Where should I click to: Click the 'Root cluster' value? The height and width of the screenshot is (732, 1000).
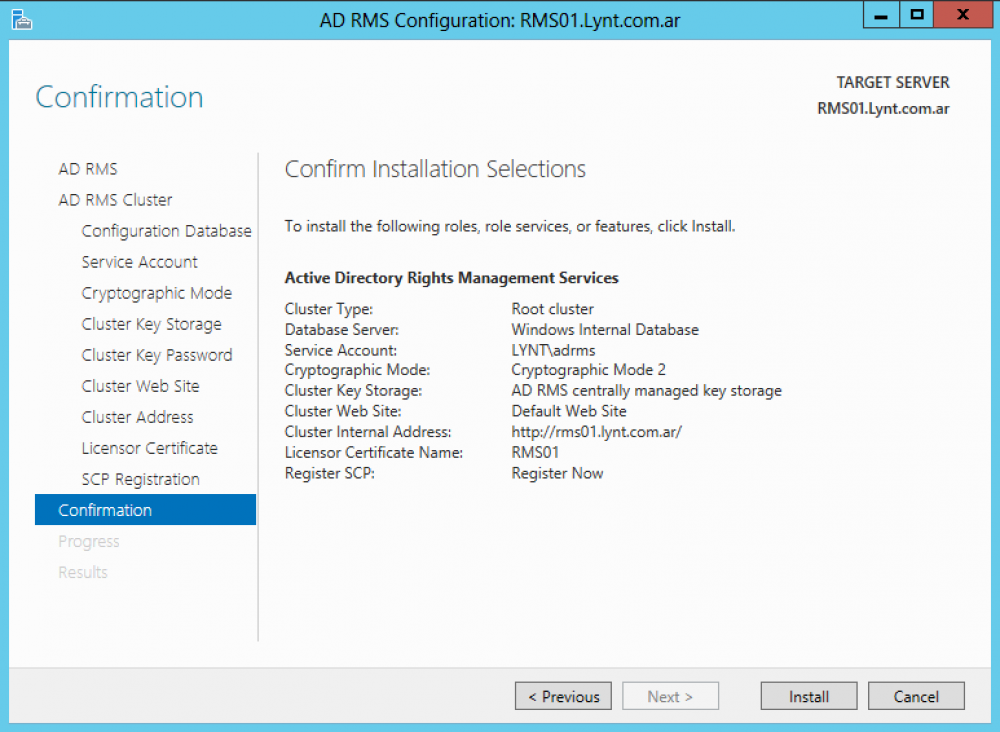tap(552, 309)
